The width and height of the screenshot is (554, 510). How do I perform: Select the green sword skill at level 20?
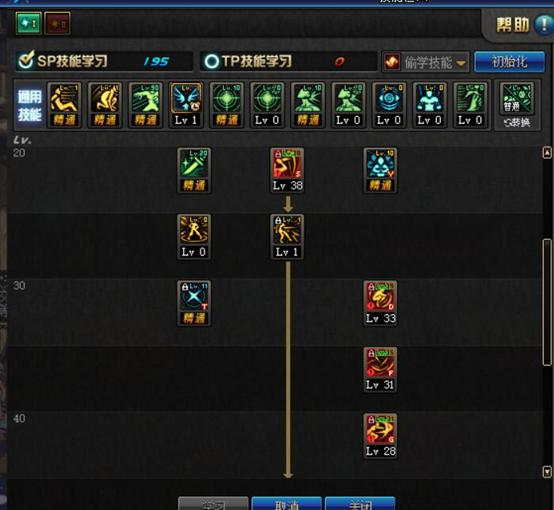coord(194,170)
